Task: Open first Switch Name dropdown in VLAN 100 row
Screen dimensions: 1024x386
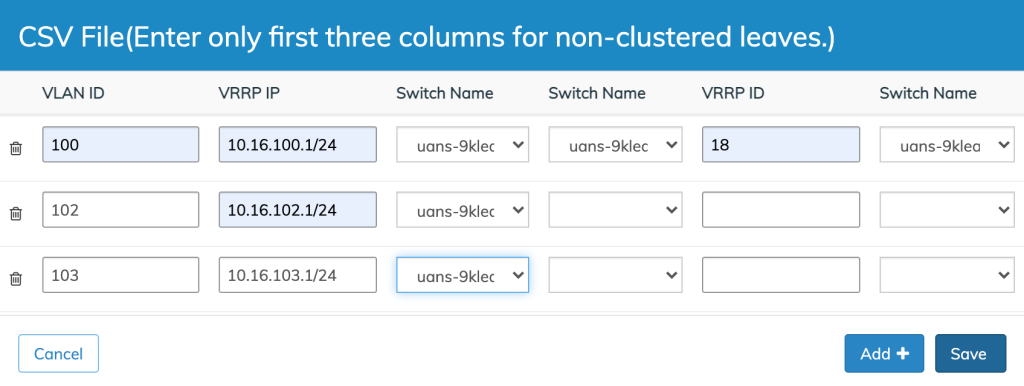Action: click(462, 144)
